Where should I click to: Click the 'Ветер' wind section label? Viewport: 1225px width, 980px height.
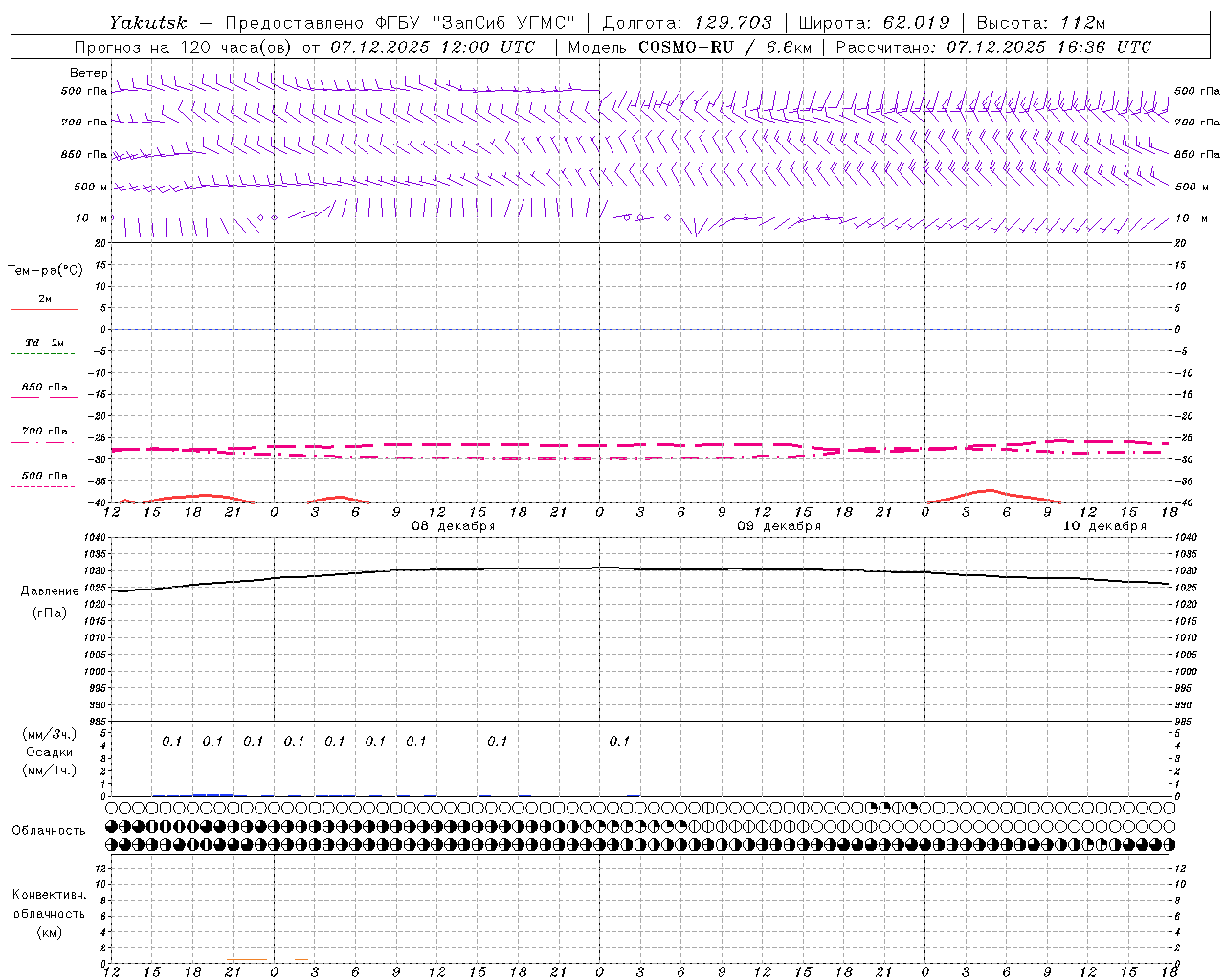point(89,73)
